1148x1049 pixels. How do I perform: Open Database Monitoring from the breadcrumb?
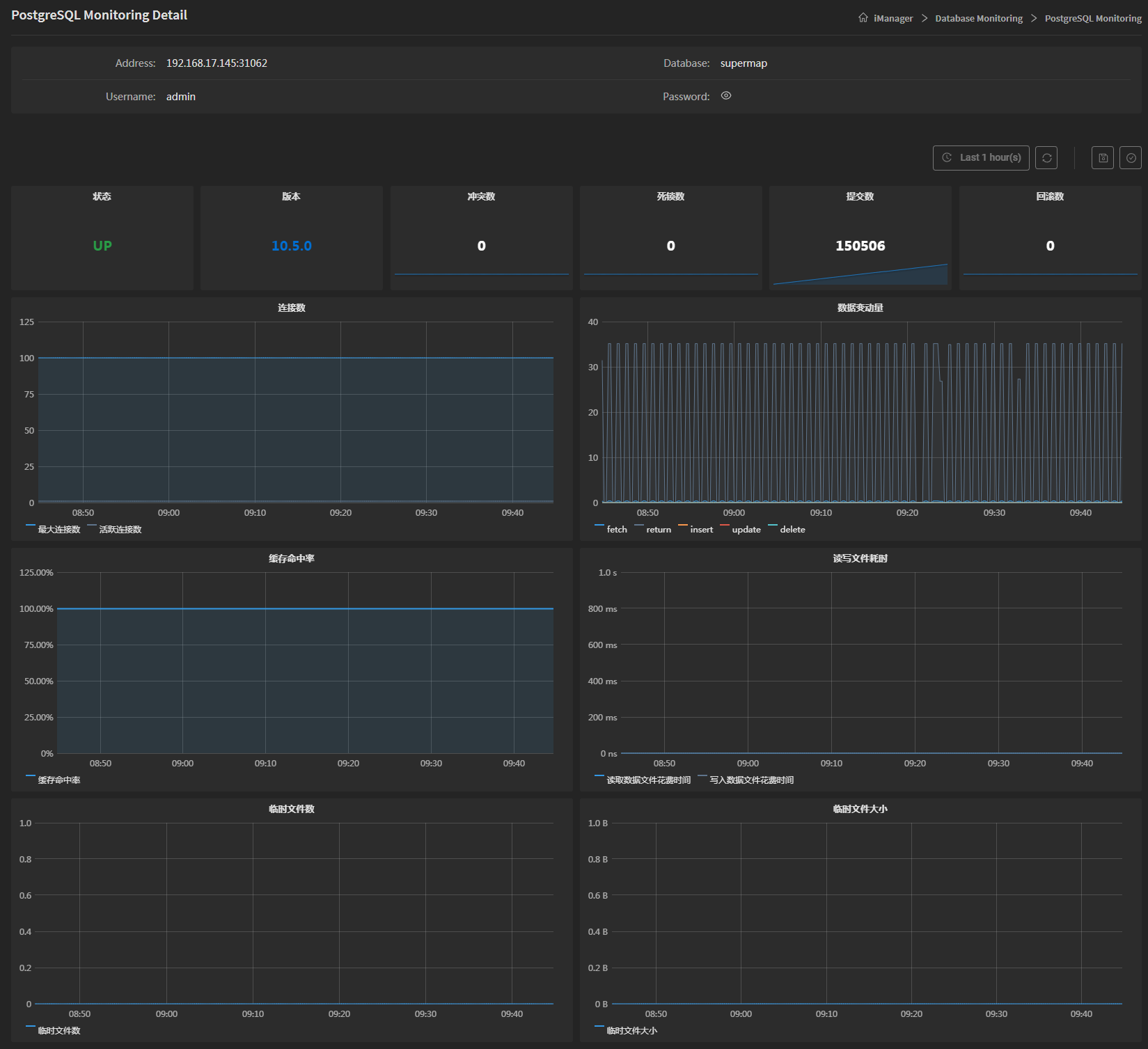pyautogui.click(x=978, y=17)
